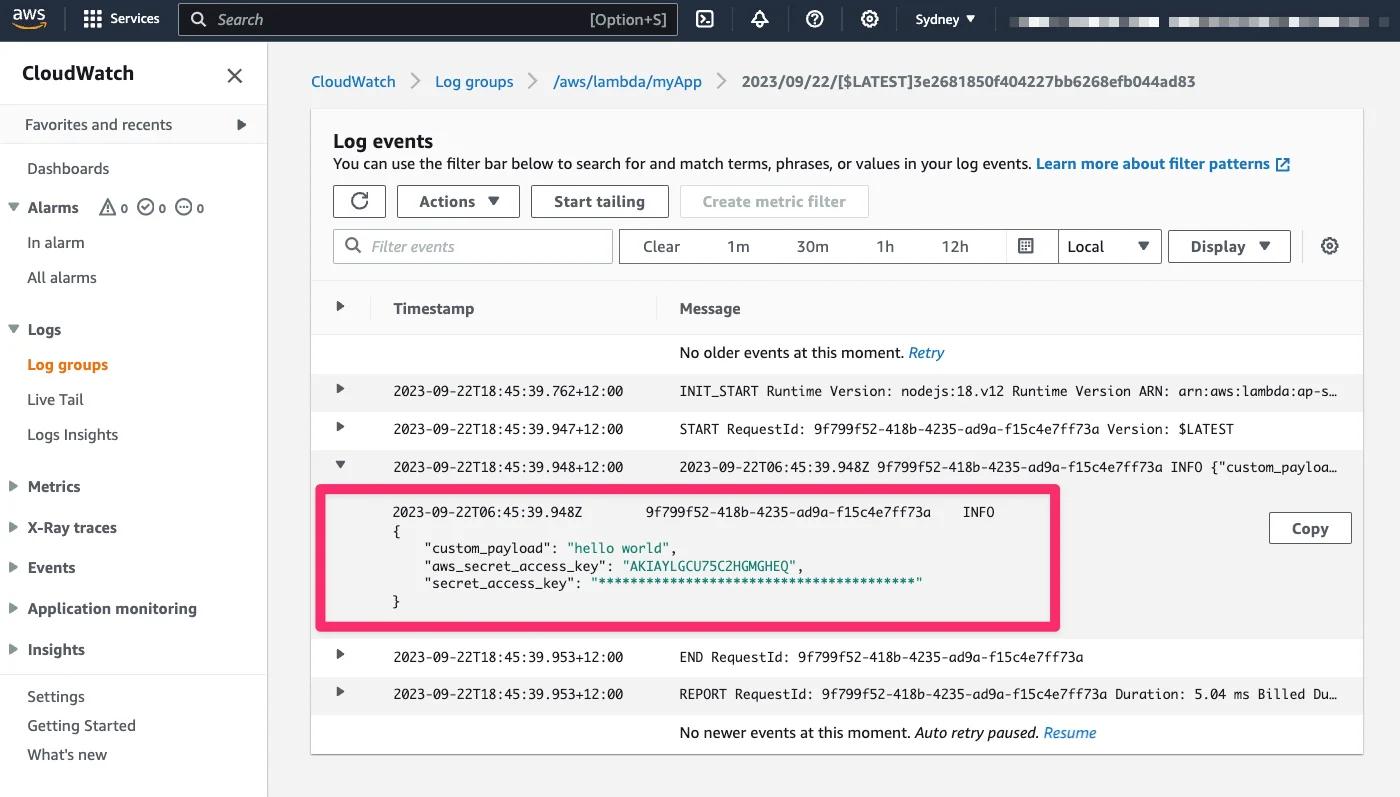Screen dimensions: 1400x797
Task: Open the AWS help panel
Action: click(814, 18)
